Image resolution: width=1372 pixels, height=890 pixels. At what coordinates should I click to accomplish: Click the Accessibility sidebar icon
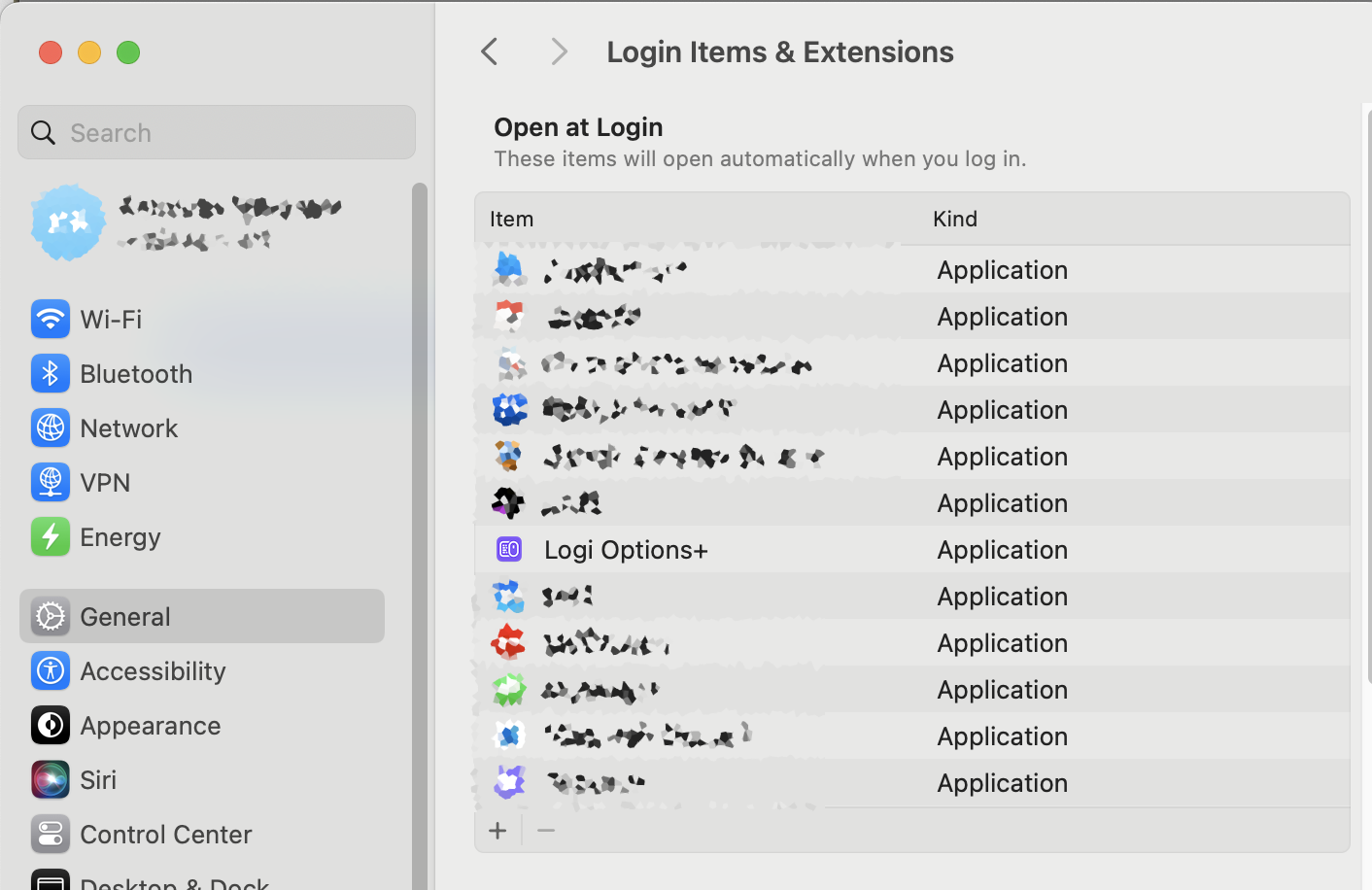pos(50,670)
